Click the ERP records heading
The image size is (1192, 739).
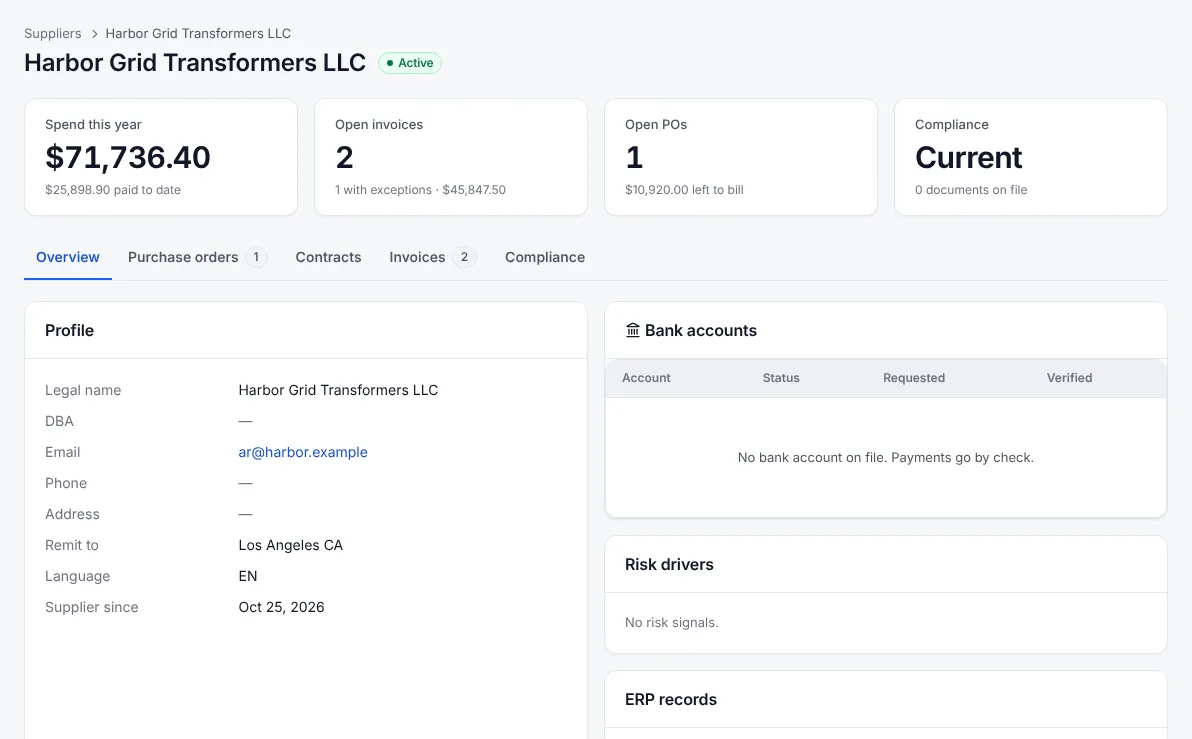670,699
